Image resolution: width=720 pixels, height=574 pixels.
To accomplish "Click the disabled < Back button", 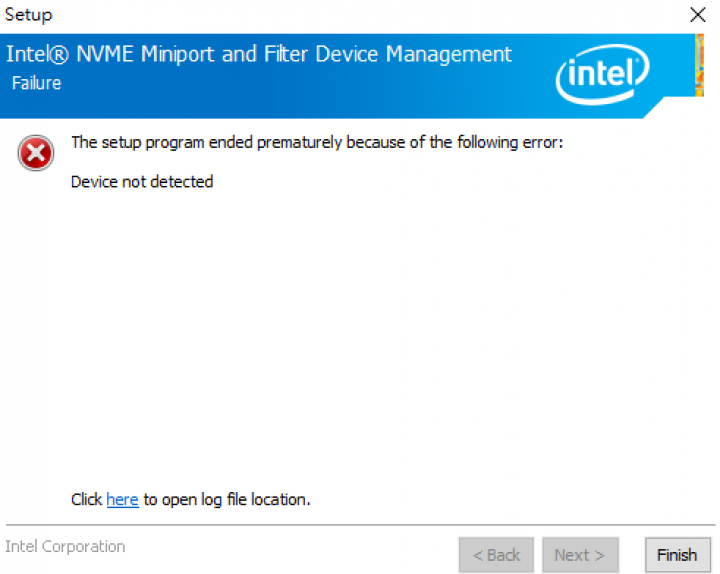I will 496,555.
